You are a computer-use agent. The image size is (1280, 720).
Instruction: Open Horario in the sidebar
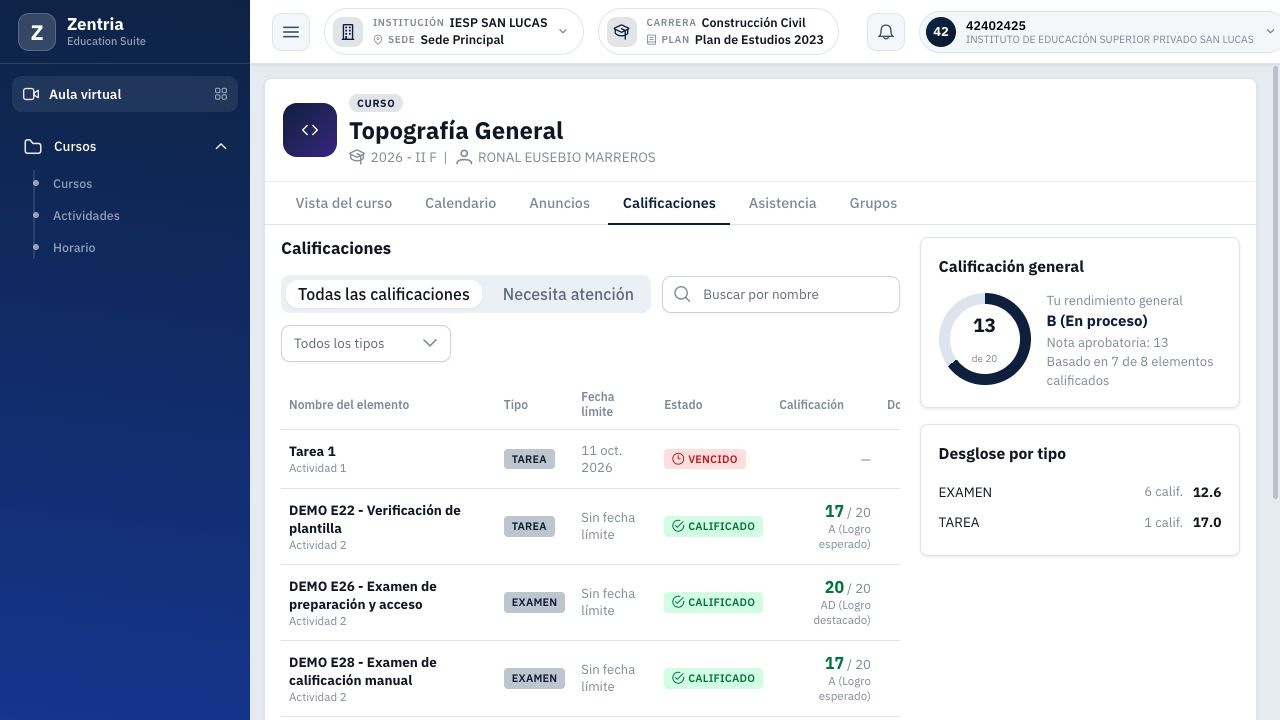(74, 248)
